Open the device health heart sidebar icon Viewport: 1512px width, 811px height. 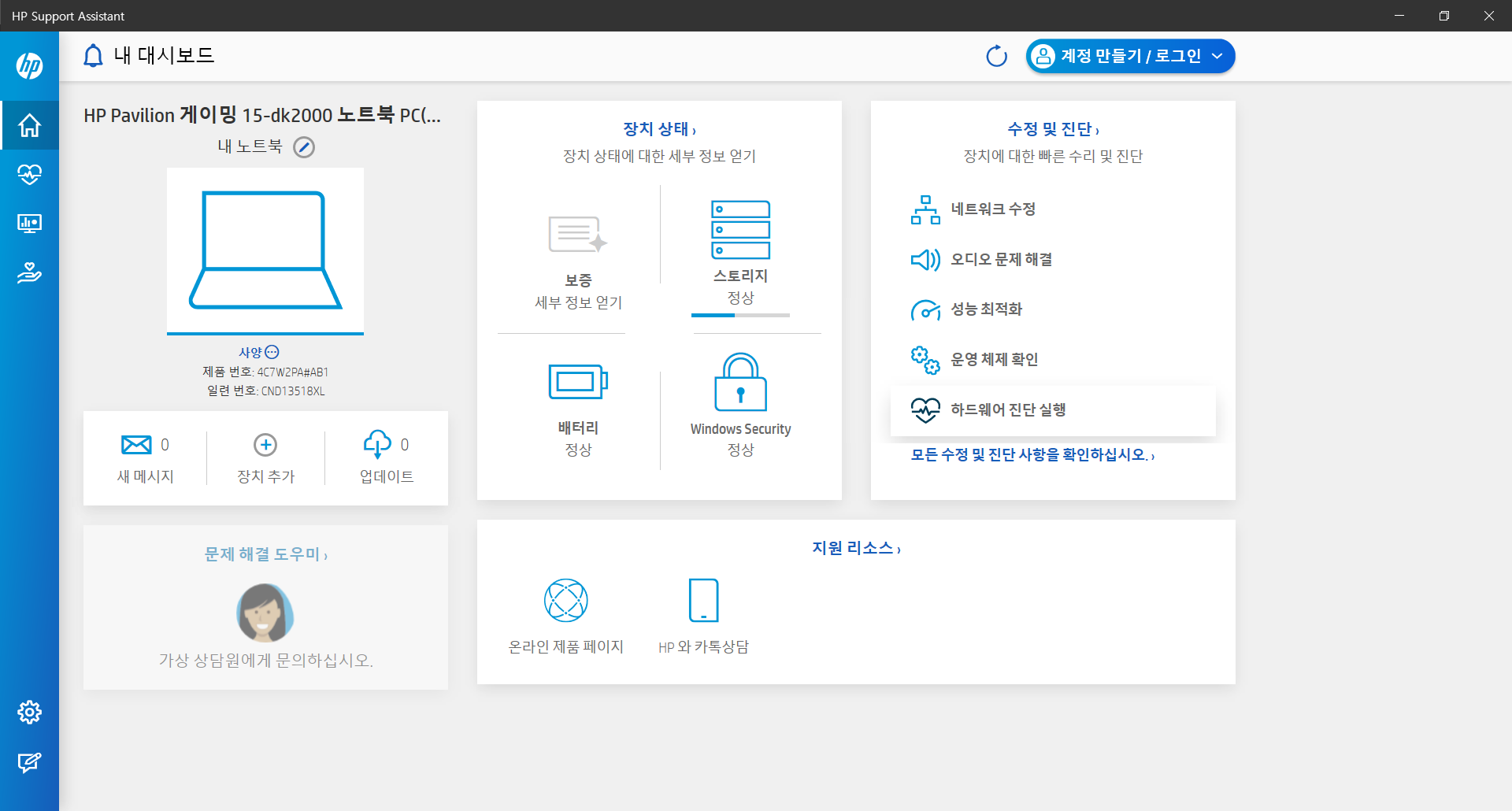[x=29, y=174]
